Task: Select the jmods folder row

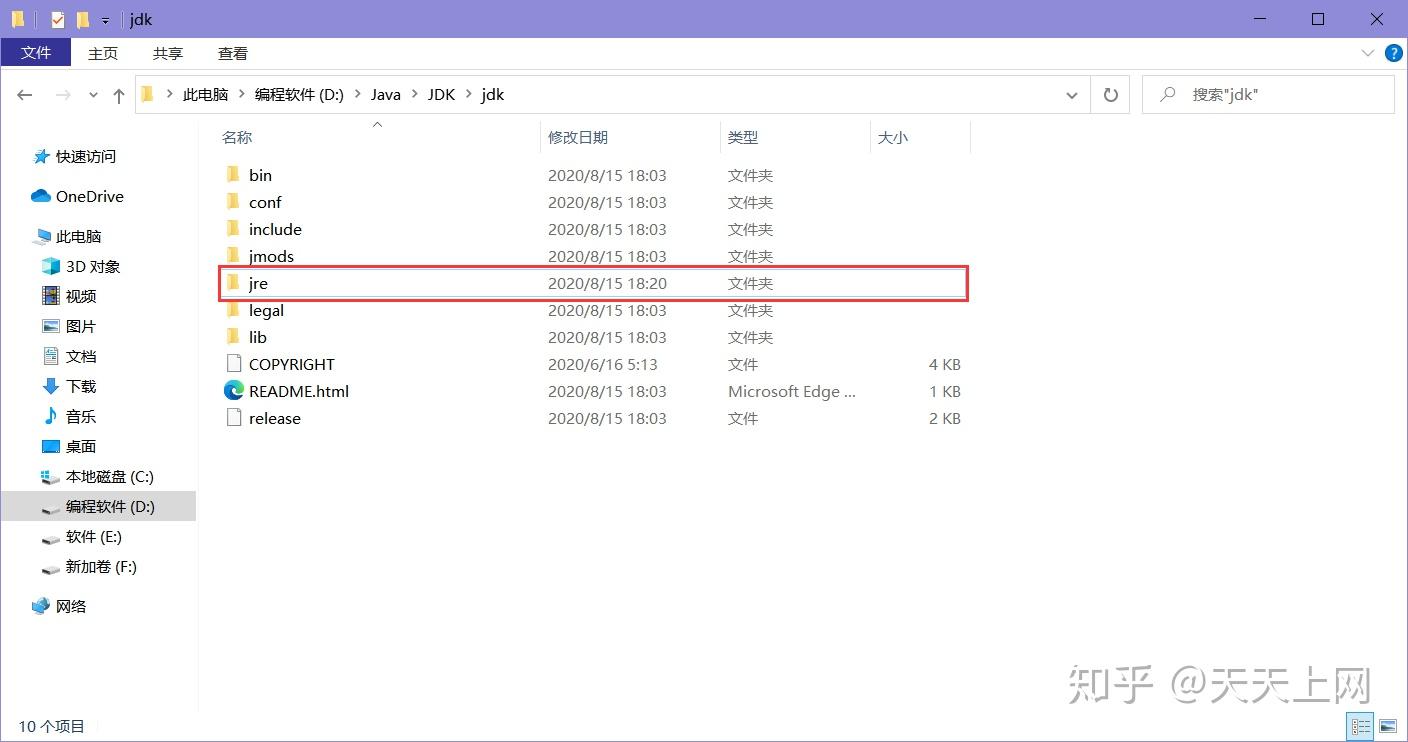Action: [x=270, y=256]
